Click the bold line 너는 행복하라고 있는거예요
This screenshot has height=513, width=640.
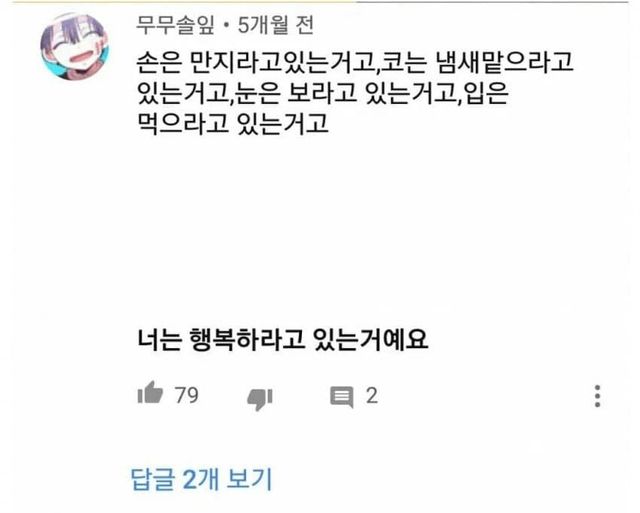[x=282, y=340]
